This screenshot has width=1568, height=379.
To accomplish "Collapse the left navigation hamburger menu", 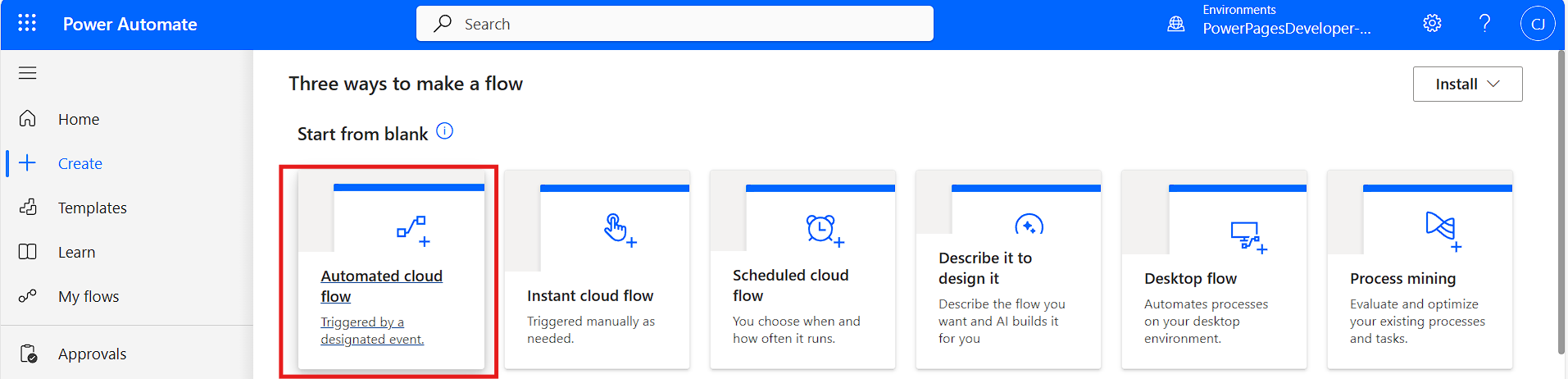I will pos(28,73).
